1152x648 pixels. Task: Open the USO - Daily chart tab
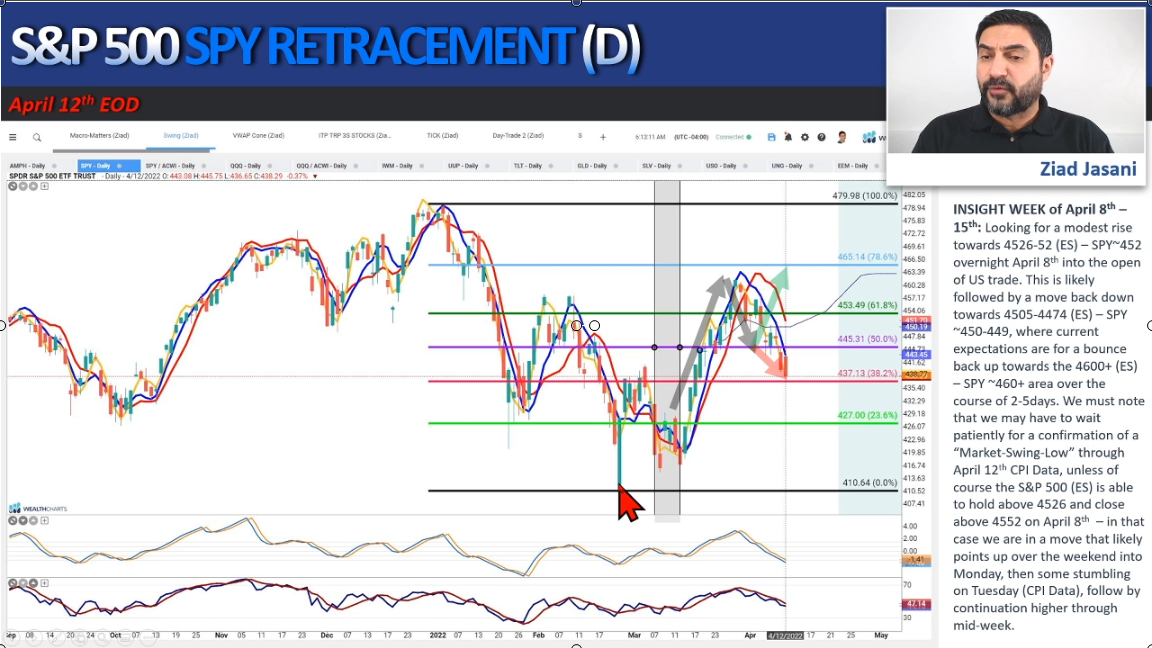pyautogui.click(x=721, y=166)
